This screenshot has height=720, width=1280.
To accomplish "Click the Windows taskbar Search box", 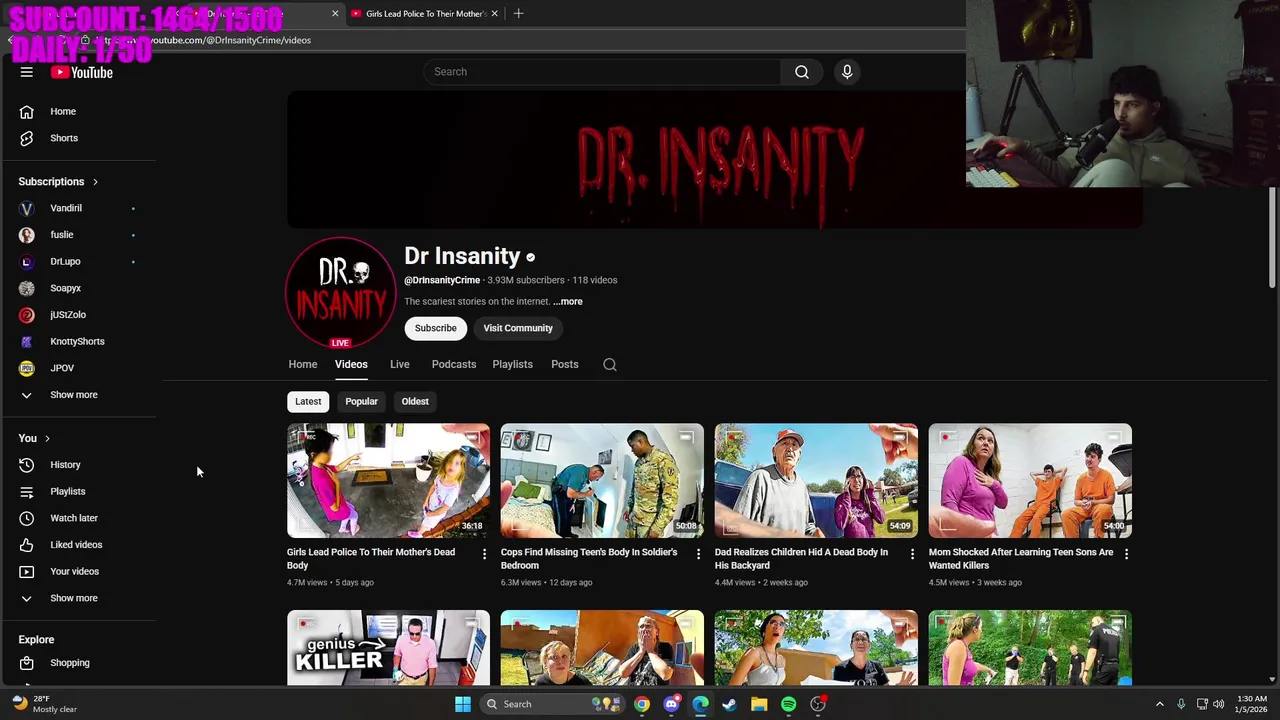I will coord(552,704).
